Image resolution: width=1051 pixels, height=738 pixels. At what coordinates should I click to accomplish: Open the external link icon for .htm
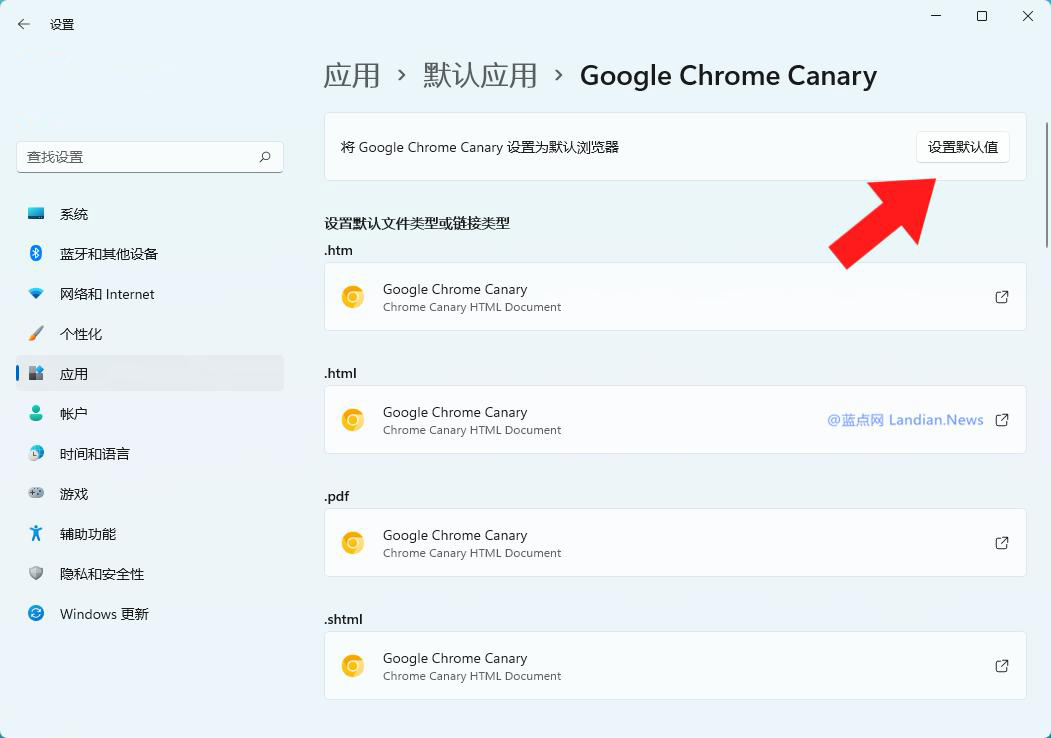pos(1002,297)
